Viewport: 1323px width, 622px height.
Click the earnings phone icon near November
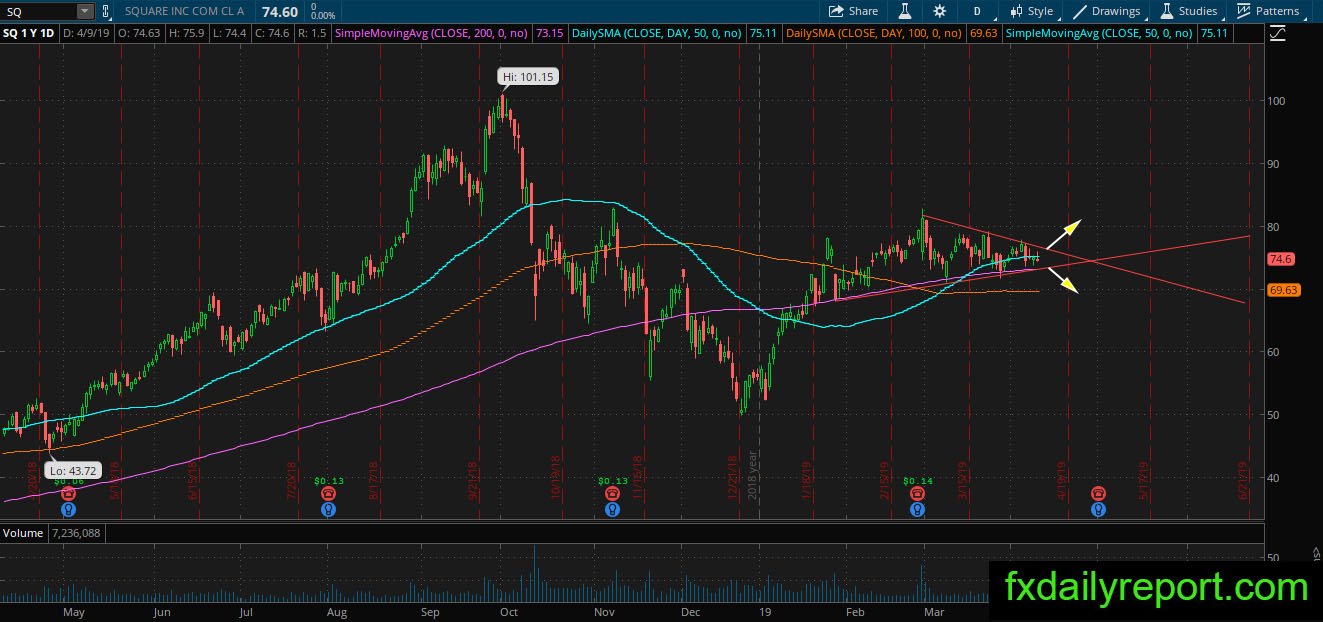pos(611,494)
